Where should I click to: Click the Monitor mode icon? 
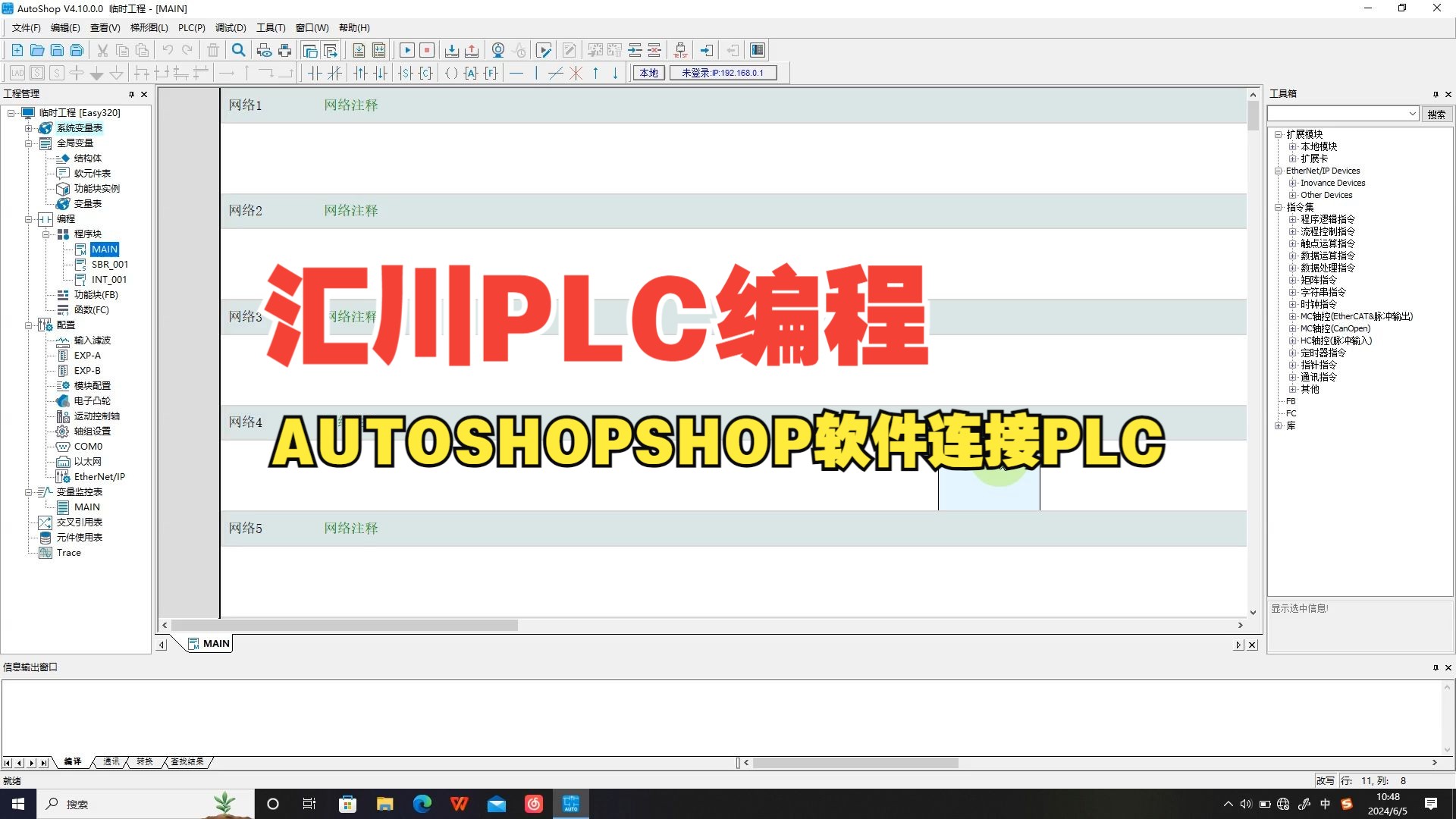pyautogui.click(x=498, y=50)
